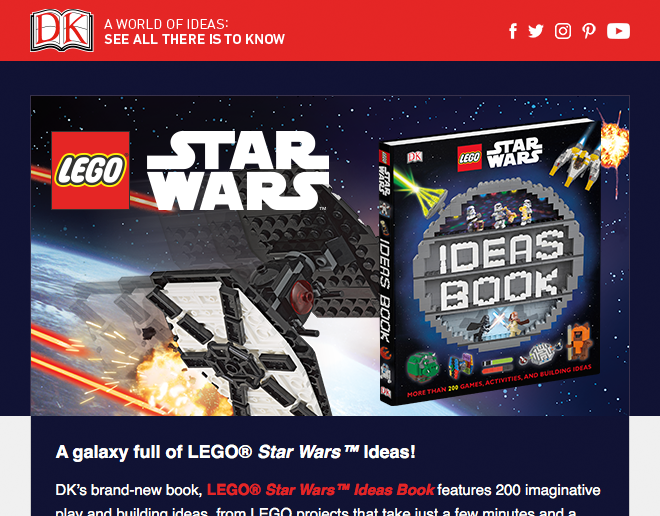This screenshot has height=516, width=660.
Task: Follow the LEGO Star Wars Ideas Book link
Action: [x=320, y=490]
